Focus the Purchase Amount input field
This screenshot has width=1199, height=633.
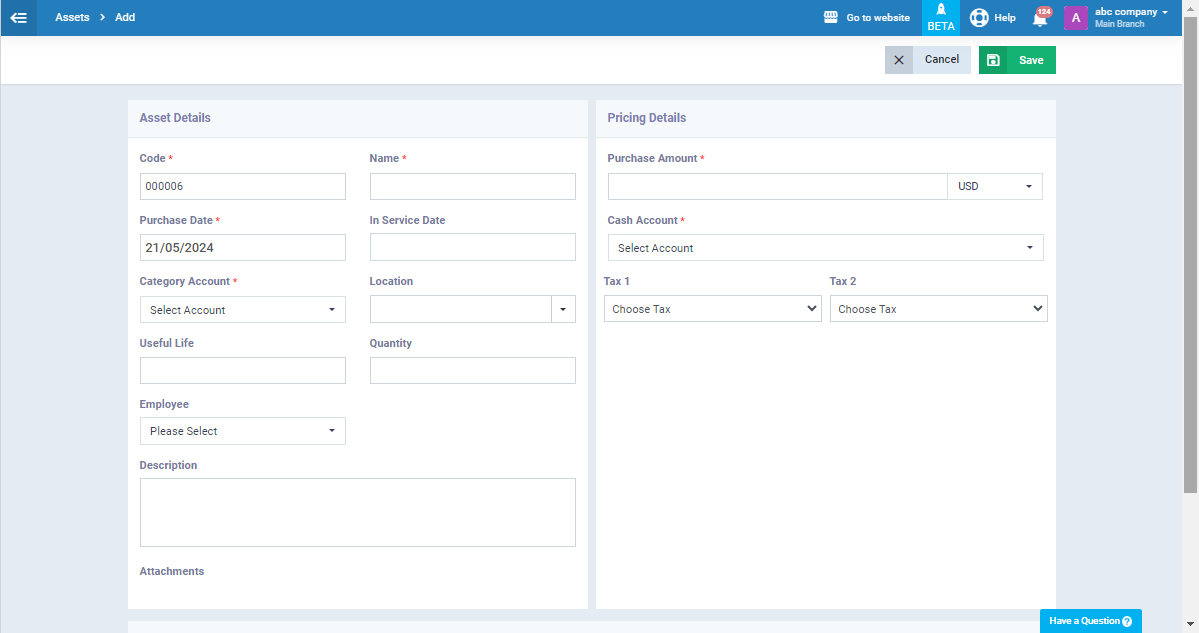[778, 187]
